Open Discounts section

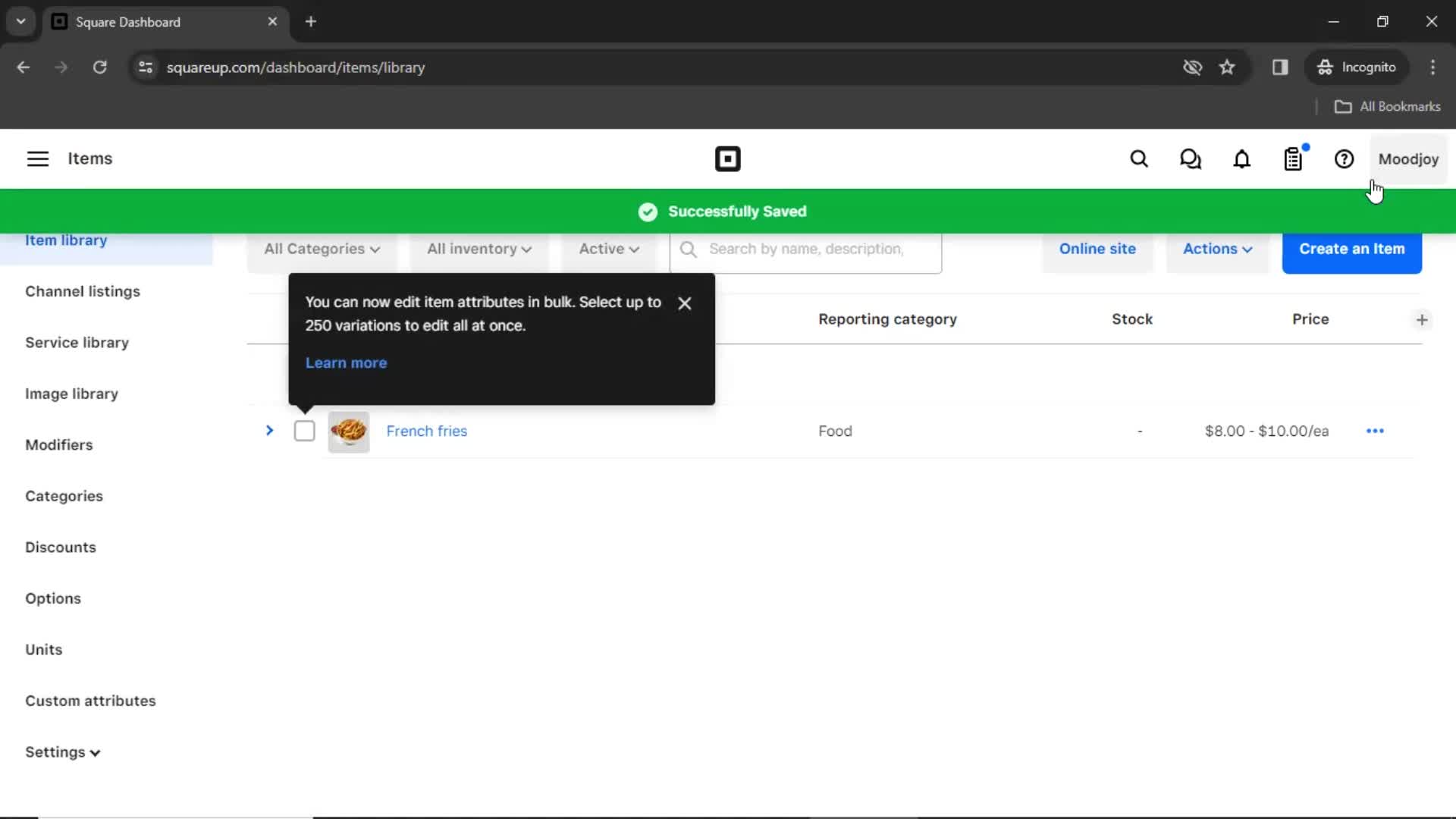pyautogui.click(x=61, y=548)
